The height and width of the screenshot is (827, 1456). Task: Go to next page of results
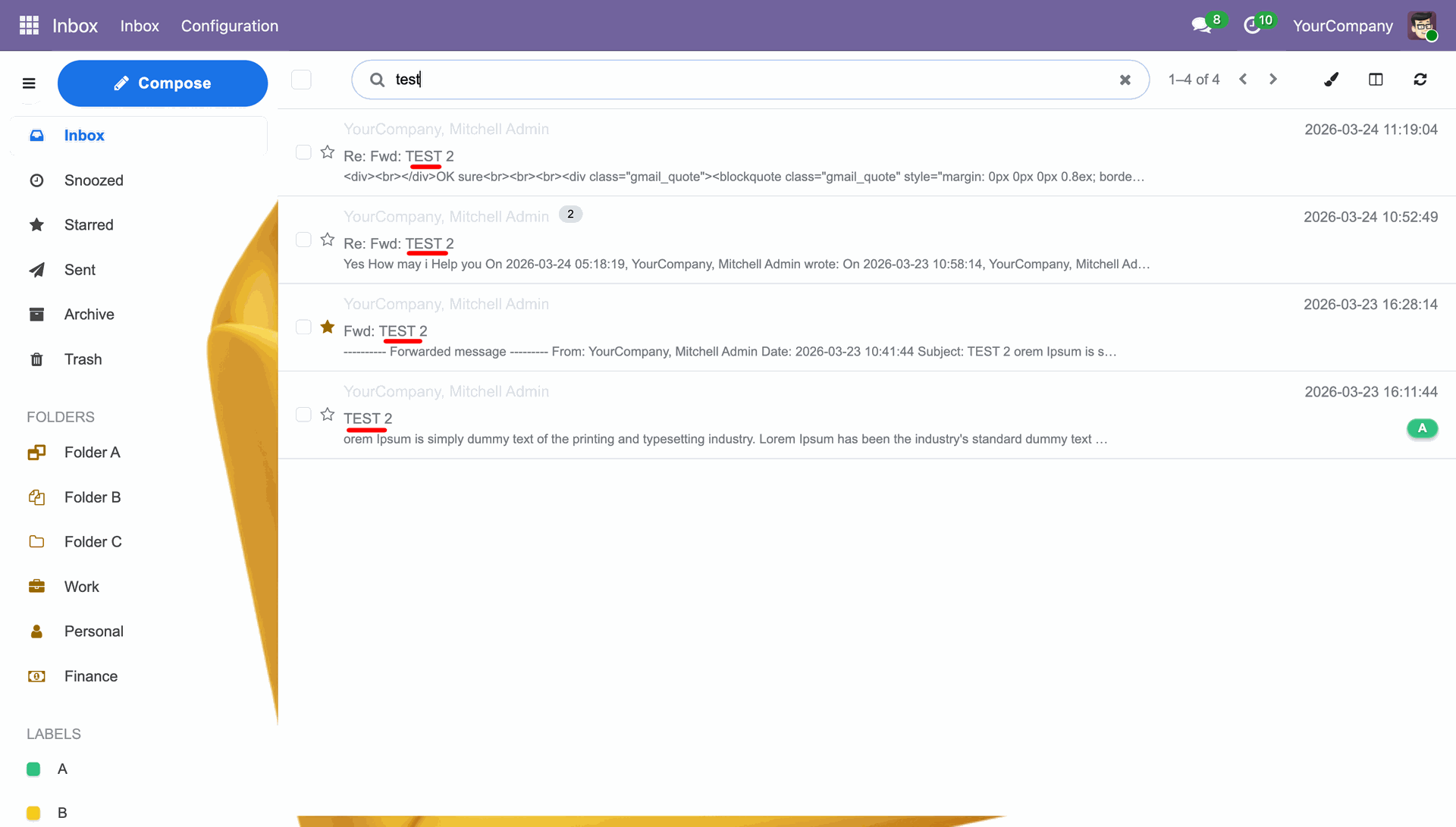(x=1273, y=80)
